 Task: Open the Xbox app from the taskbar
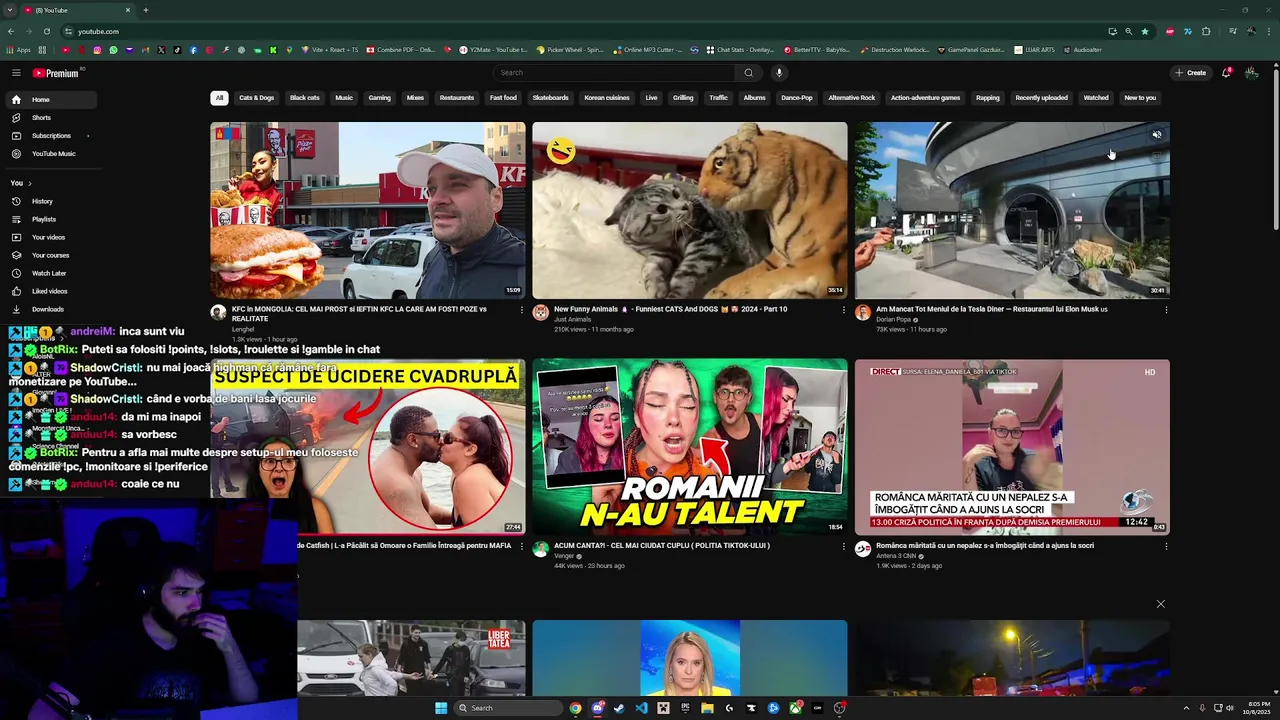point(795,708)
